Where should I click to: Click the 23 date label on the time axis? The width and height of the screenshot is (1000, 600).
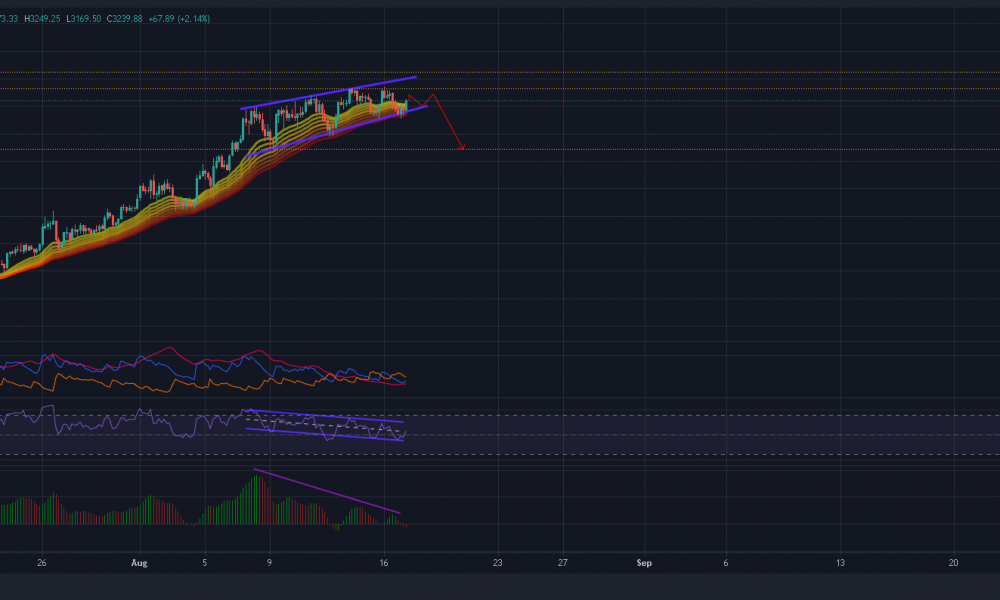point(497,562)
